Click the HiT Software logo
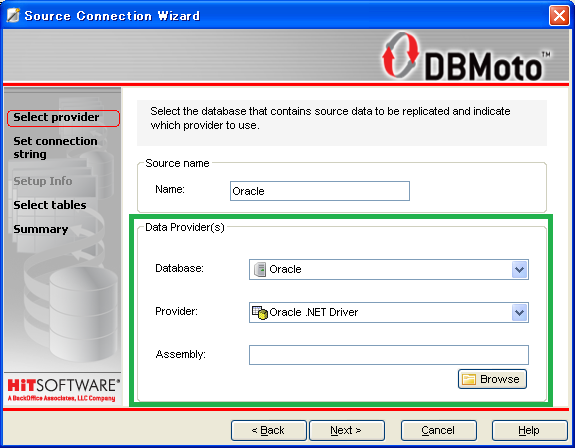 coord(63,390)
